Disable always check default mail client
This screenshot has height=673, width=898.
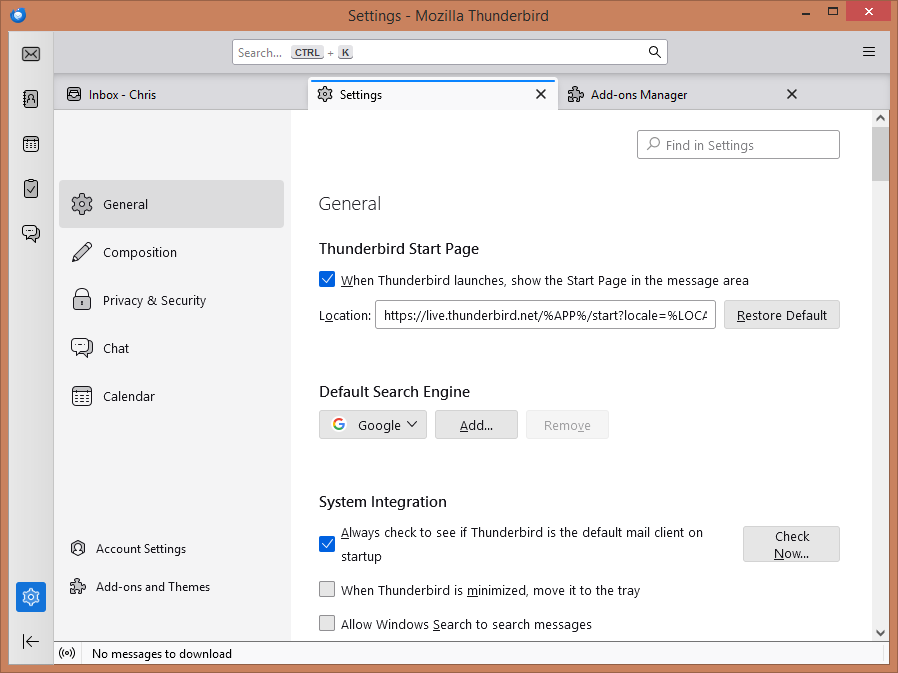(327, 544)
